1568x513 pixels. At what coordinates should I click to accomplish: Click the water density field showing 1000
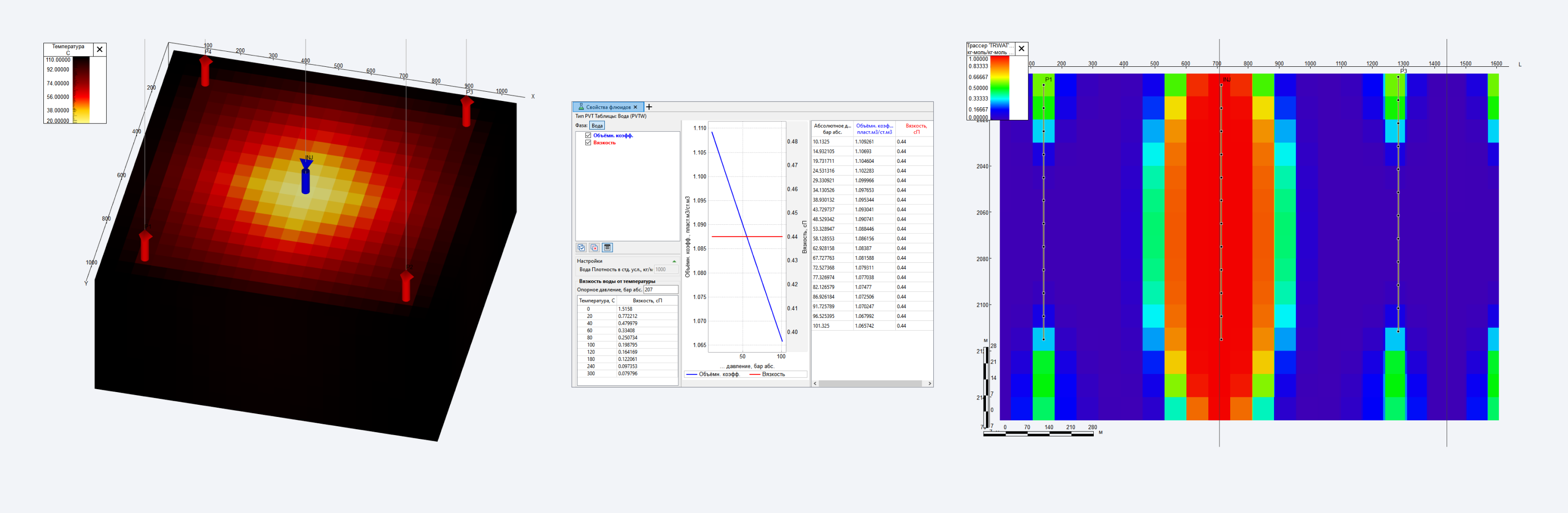point(665,269)
